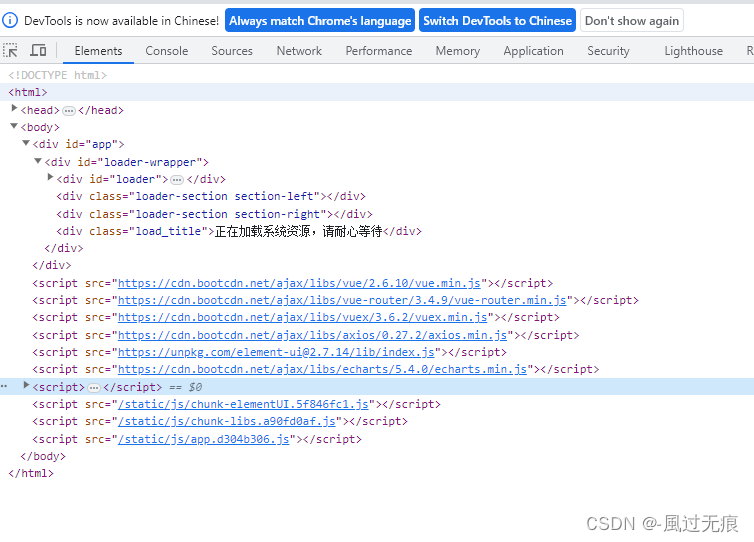754x542 pixels.
Task: Select the load_title div row
Action: (x=239, y=231)
